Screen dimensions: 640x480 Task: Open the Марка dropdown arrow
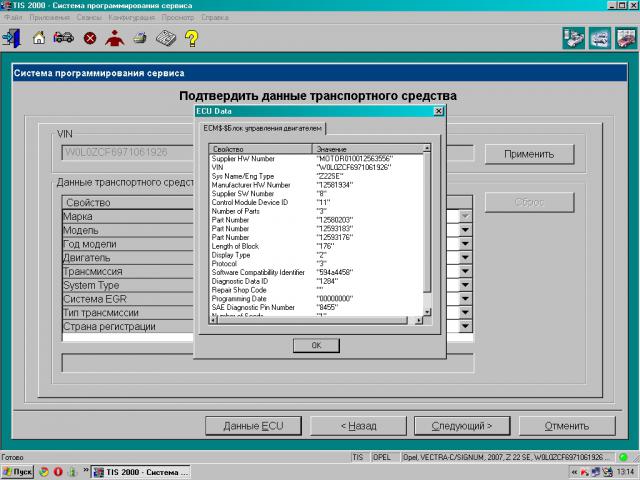465,216
